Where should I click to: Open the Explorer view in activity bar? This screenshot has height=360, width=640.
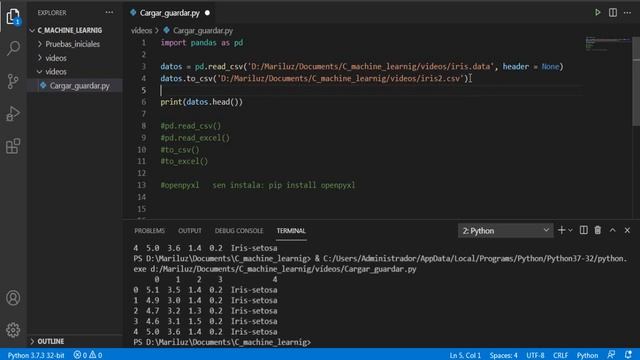[13, 16]
